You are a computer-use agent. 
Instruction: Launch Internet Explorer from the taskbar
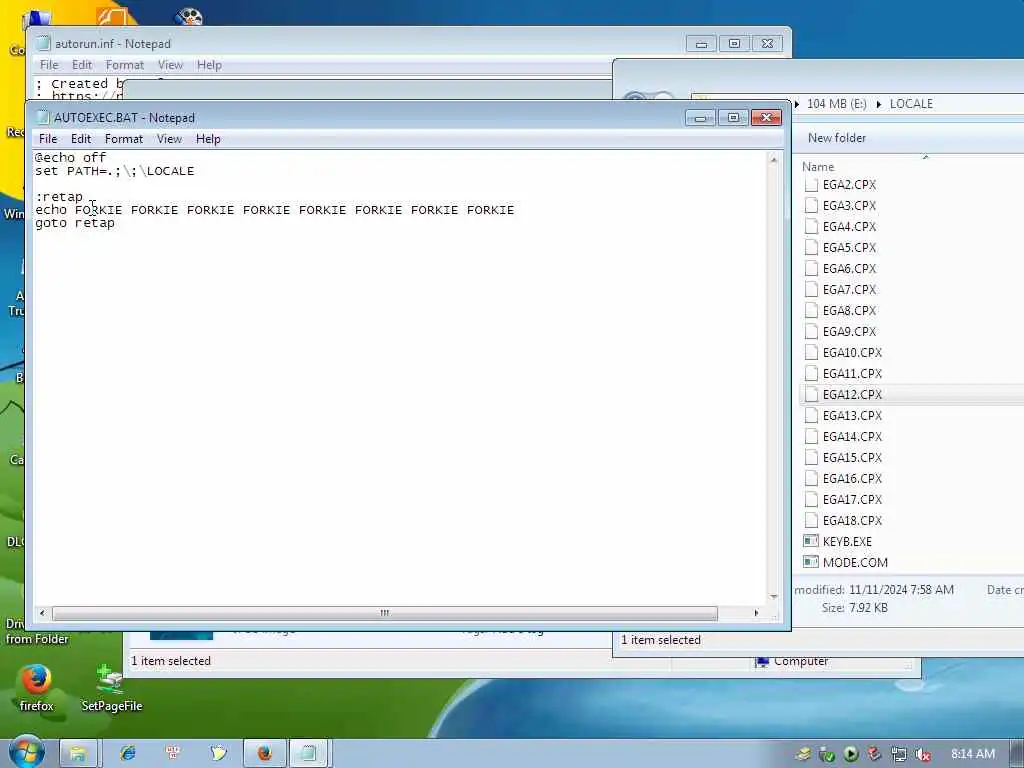click(x=128, y=754)
